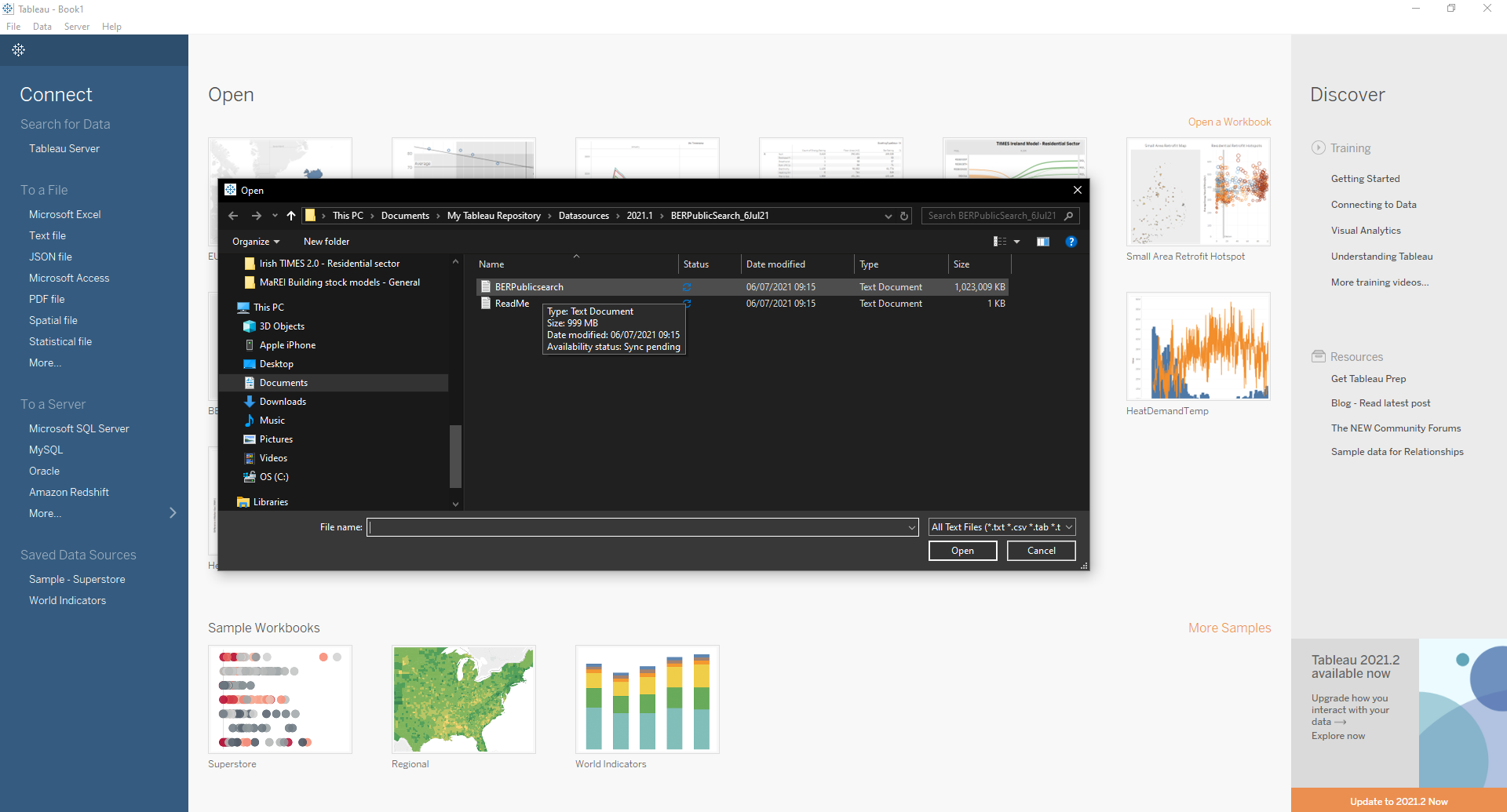Open the Server menu
1507x812 pixels.
[x=77, y=27]
